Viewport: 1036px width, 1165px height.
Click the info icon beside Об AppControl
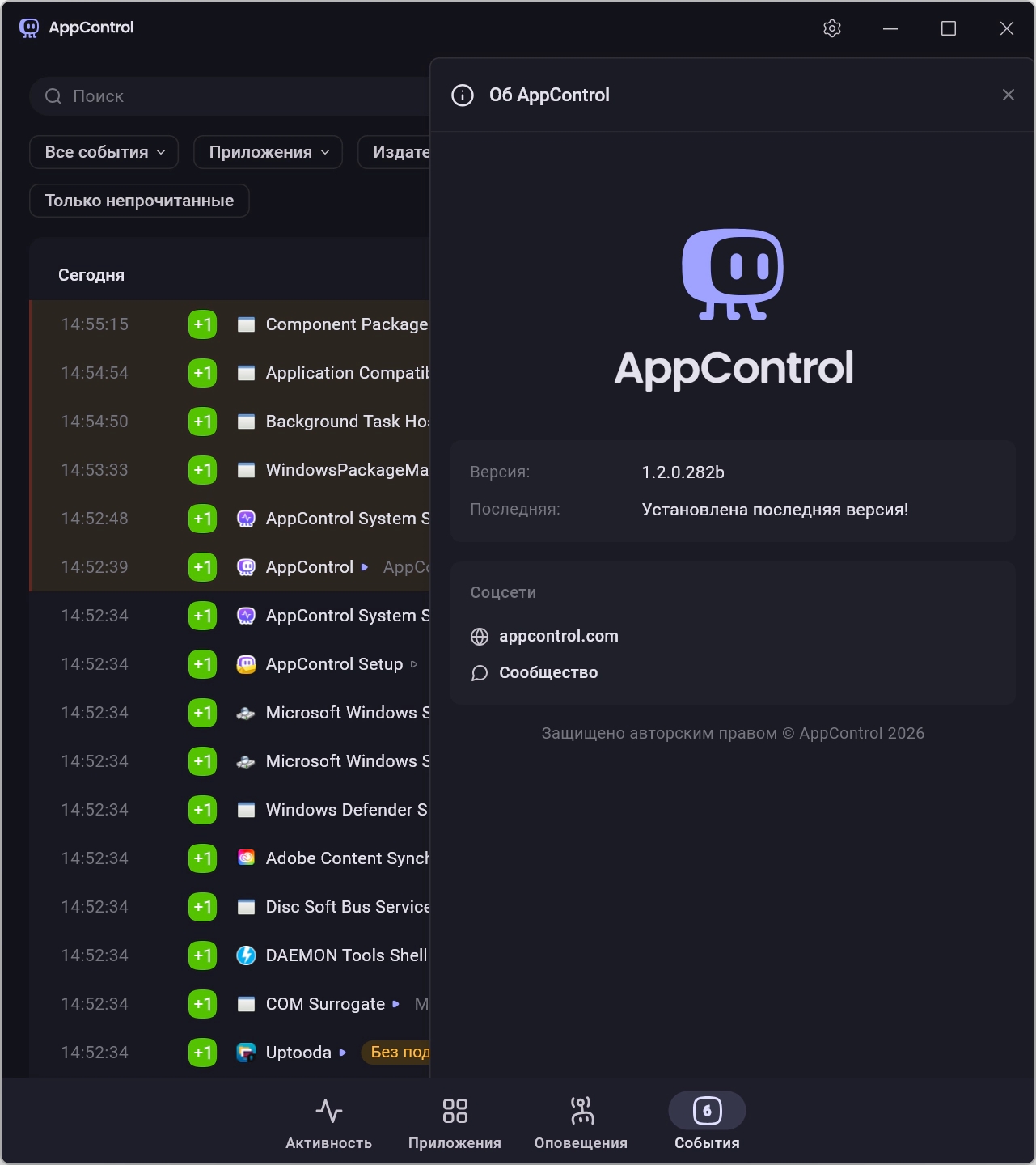pos(463,95)
